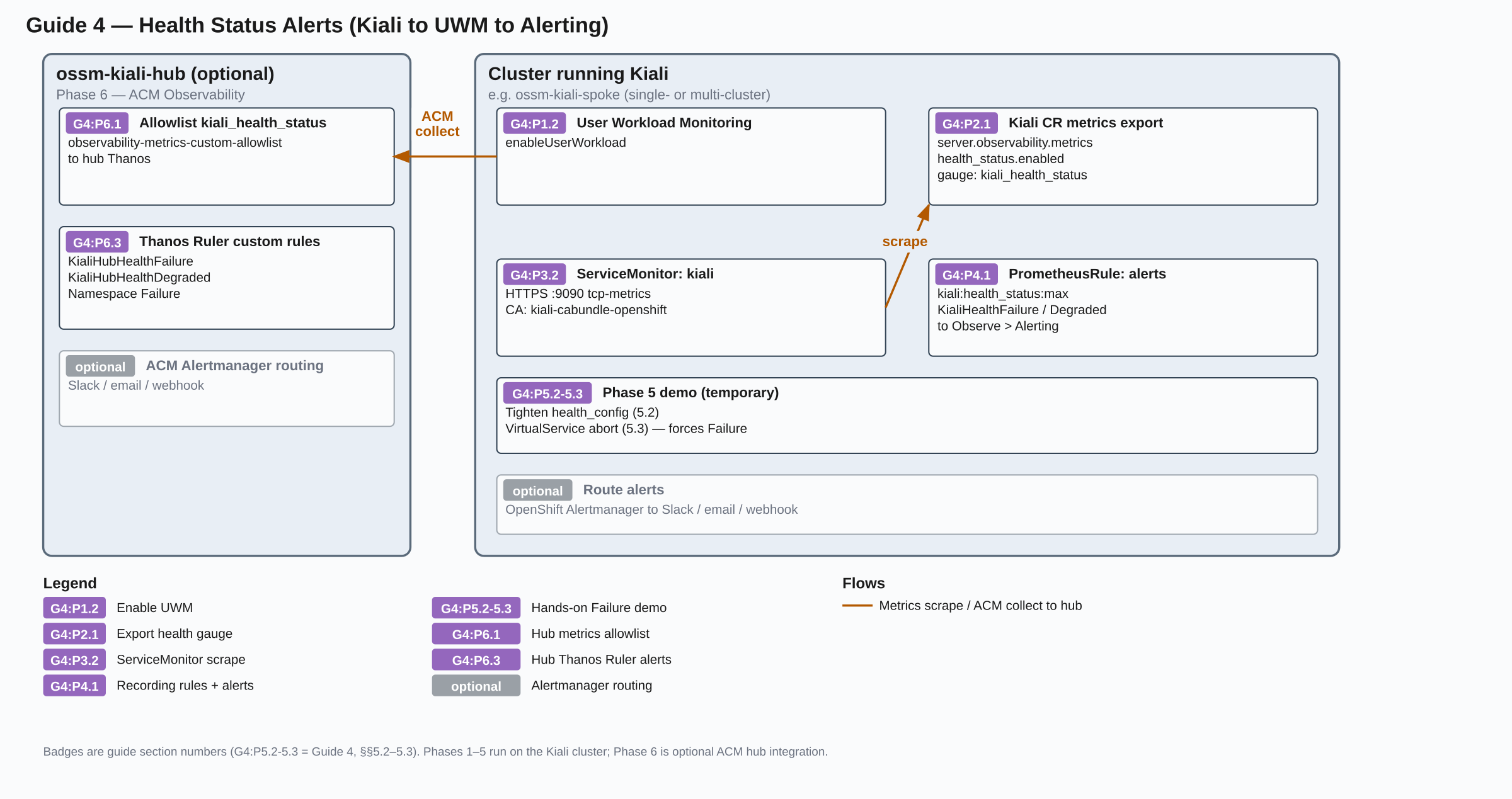Click legend optional badge for Alertmanager routing
The height and width of the screenshot is (799, 1512).
click(x=476, y=686)
